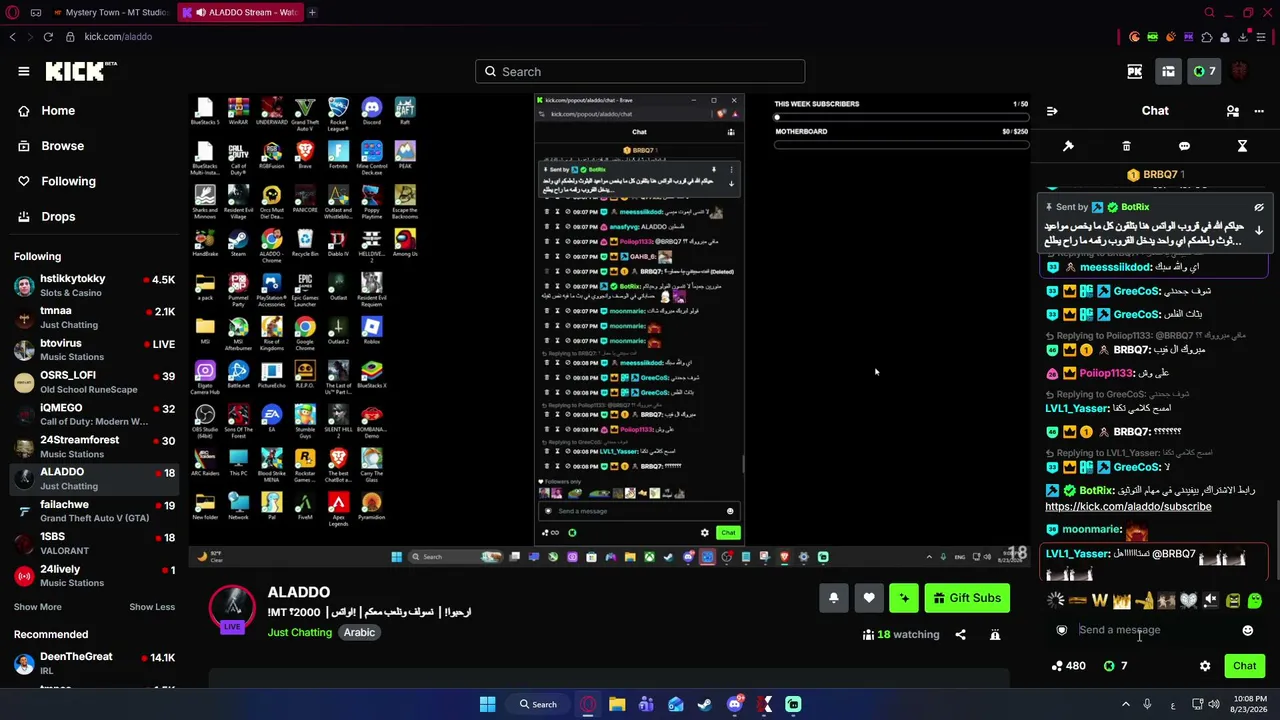This screenshot has height=720, width=1280.
Task: Click the channel points balance 480
Action: click(1068, 666)
